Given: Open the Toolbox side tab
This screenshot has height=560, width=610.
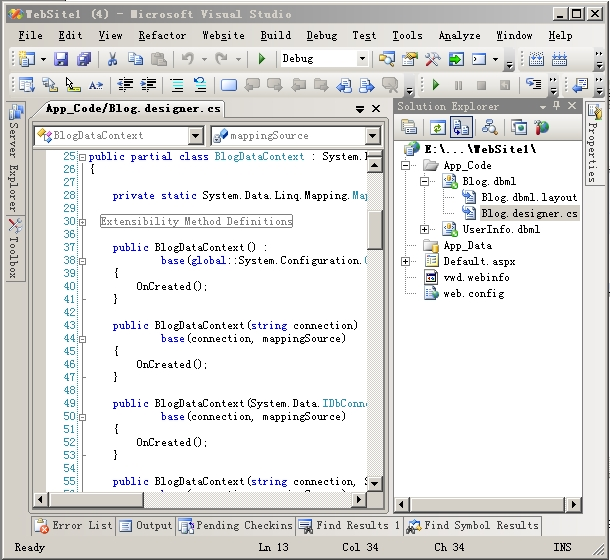Looking at the screenshot, I should coord(16,248).
